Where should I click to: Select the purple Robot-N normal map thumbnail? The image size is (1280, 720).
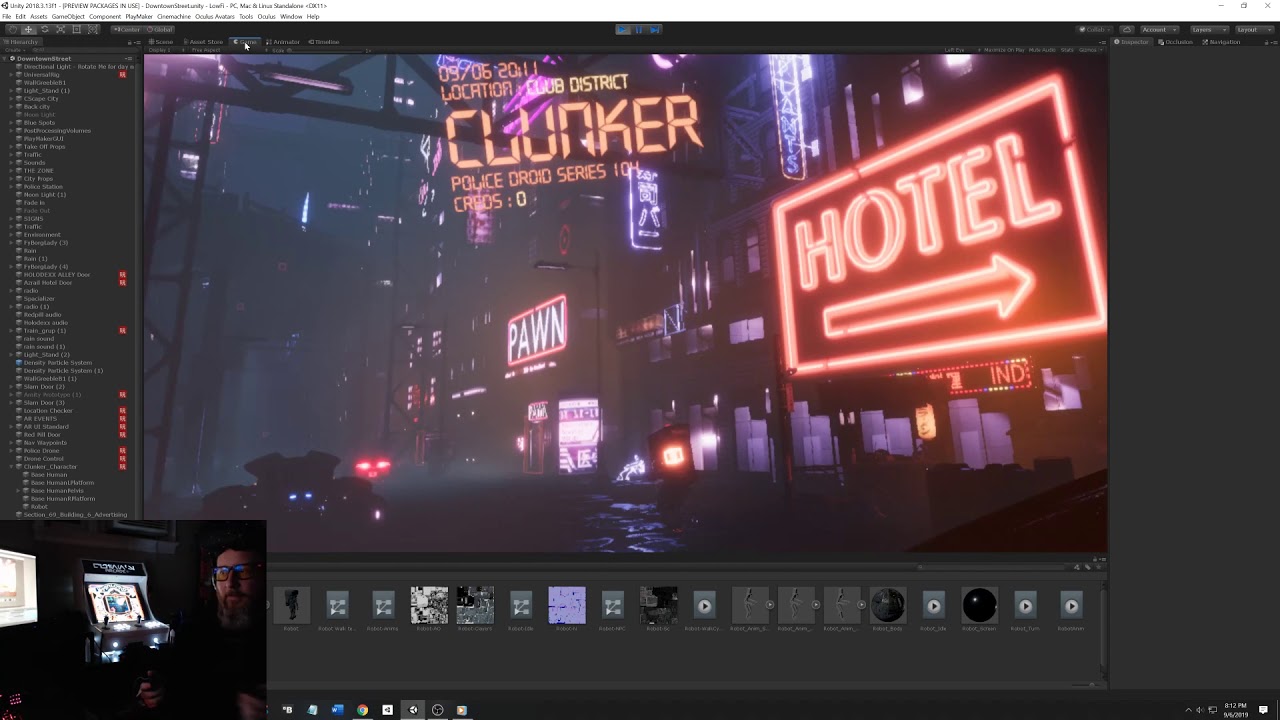(567, 605)
